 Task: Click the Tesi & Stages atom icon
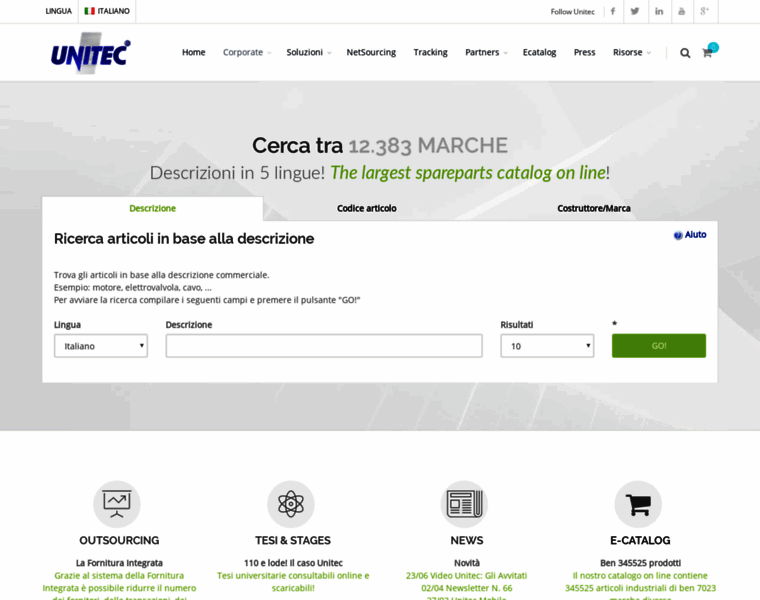[291, 504]
